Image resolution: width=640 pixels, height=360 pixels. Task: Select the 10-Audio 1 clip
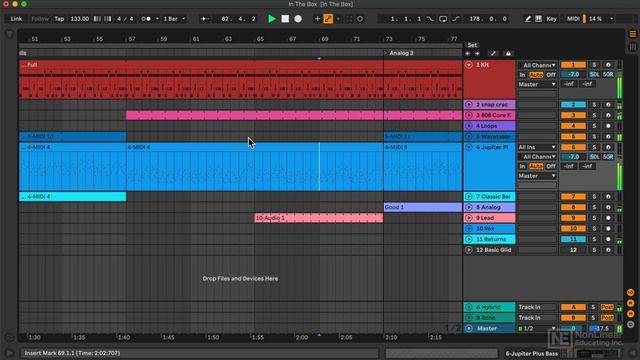point(318,218)
